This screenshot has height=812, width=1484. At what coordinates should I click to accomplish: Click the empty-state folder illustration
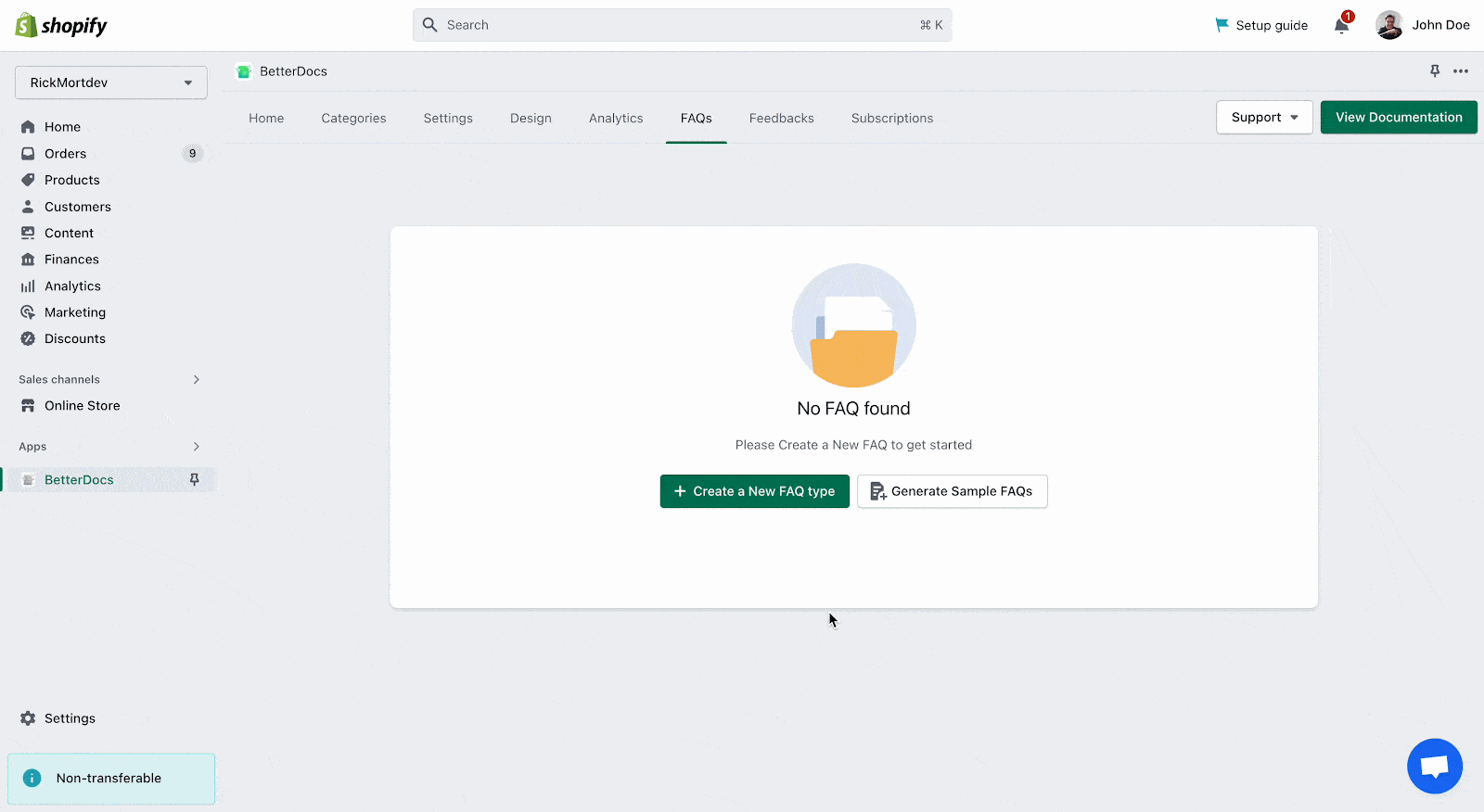coord(853,325)
